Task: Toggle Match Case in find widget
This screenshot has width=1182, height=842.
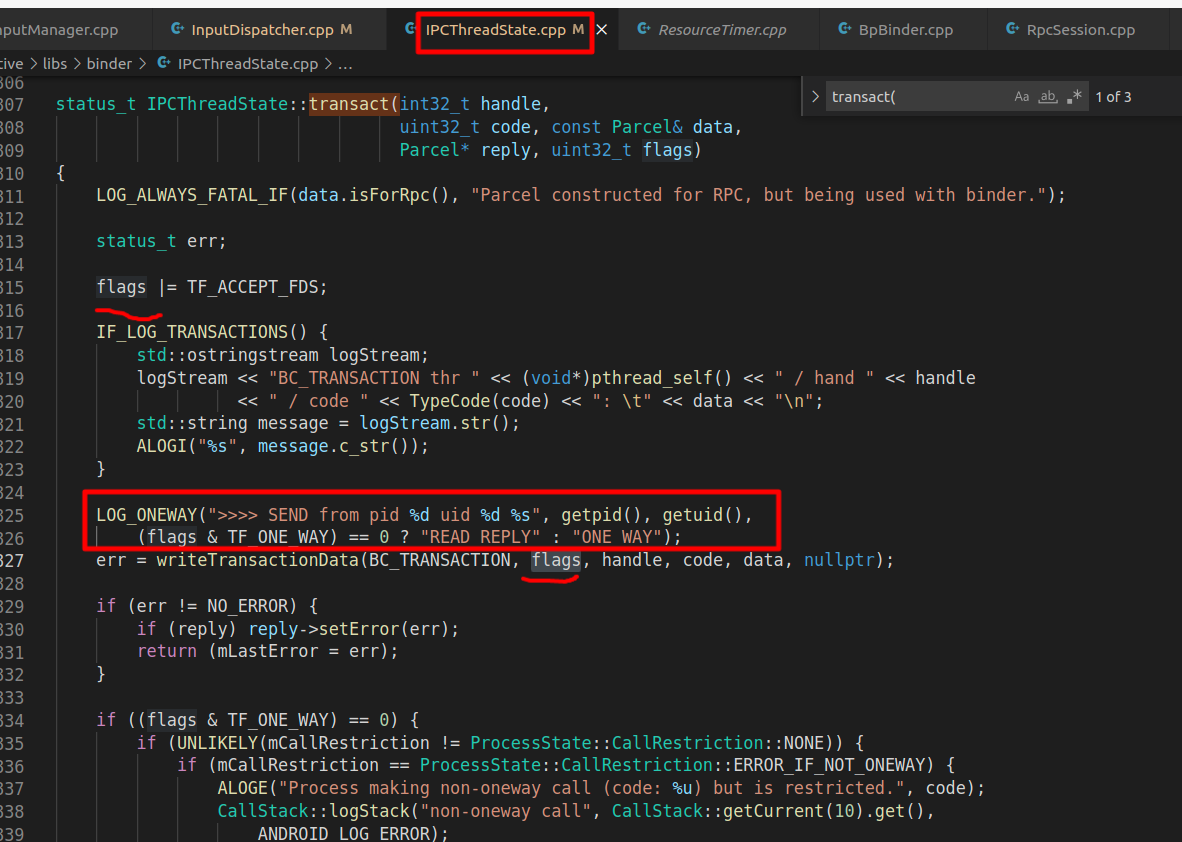Action: pyautogui.click(x=1021, y=96)
